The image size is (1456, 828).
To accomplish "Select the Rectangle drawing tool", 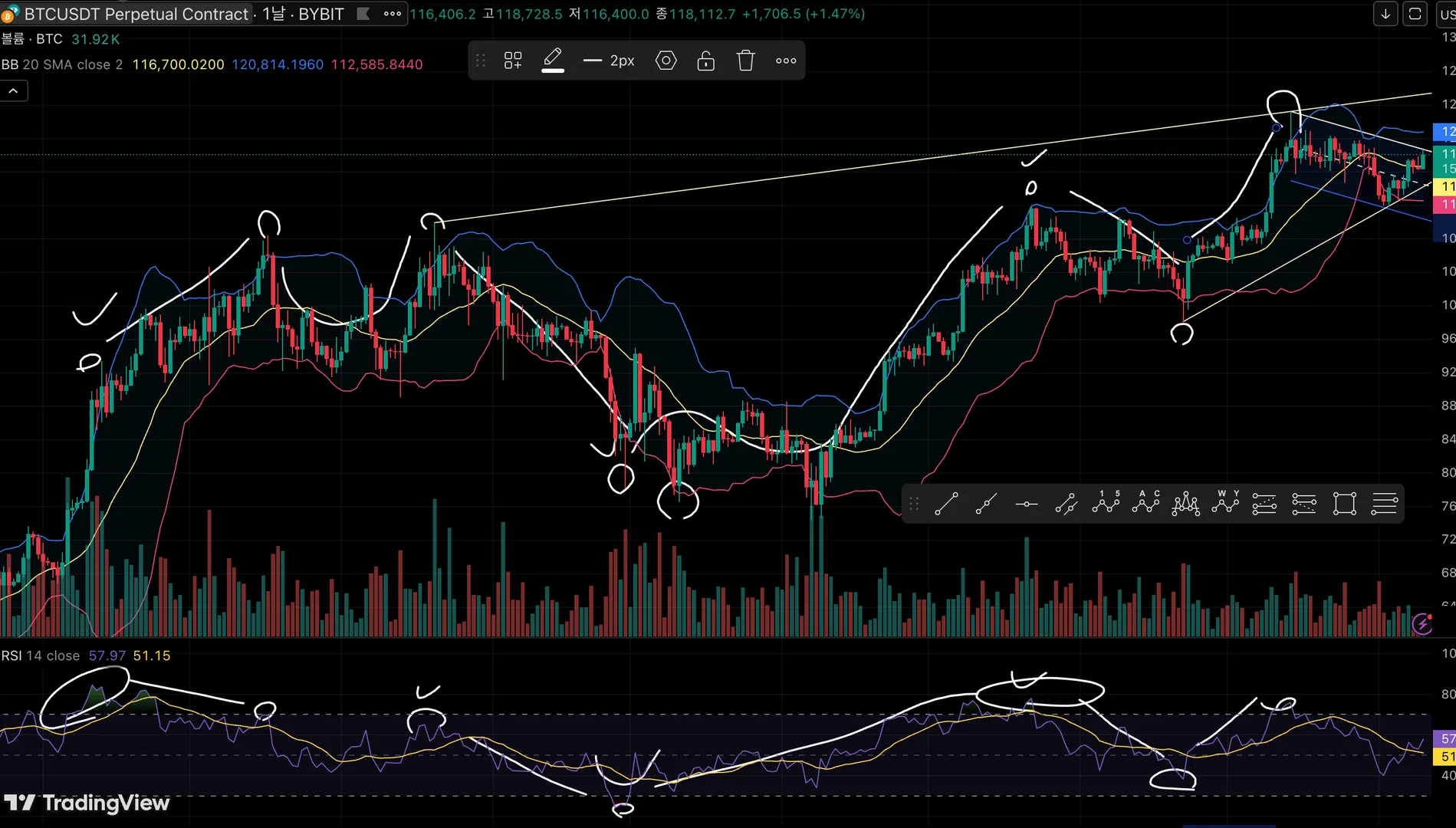I will pos(1345,504).
